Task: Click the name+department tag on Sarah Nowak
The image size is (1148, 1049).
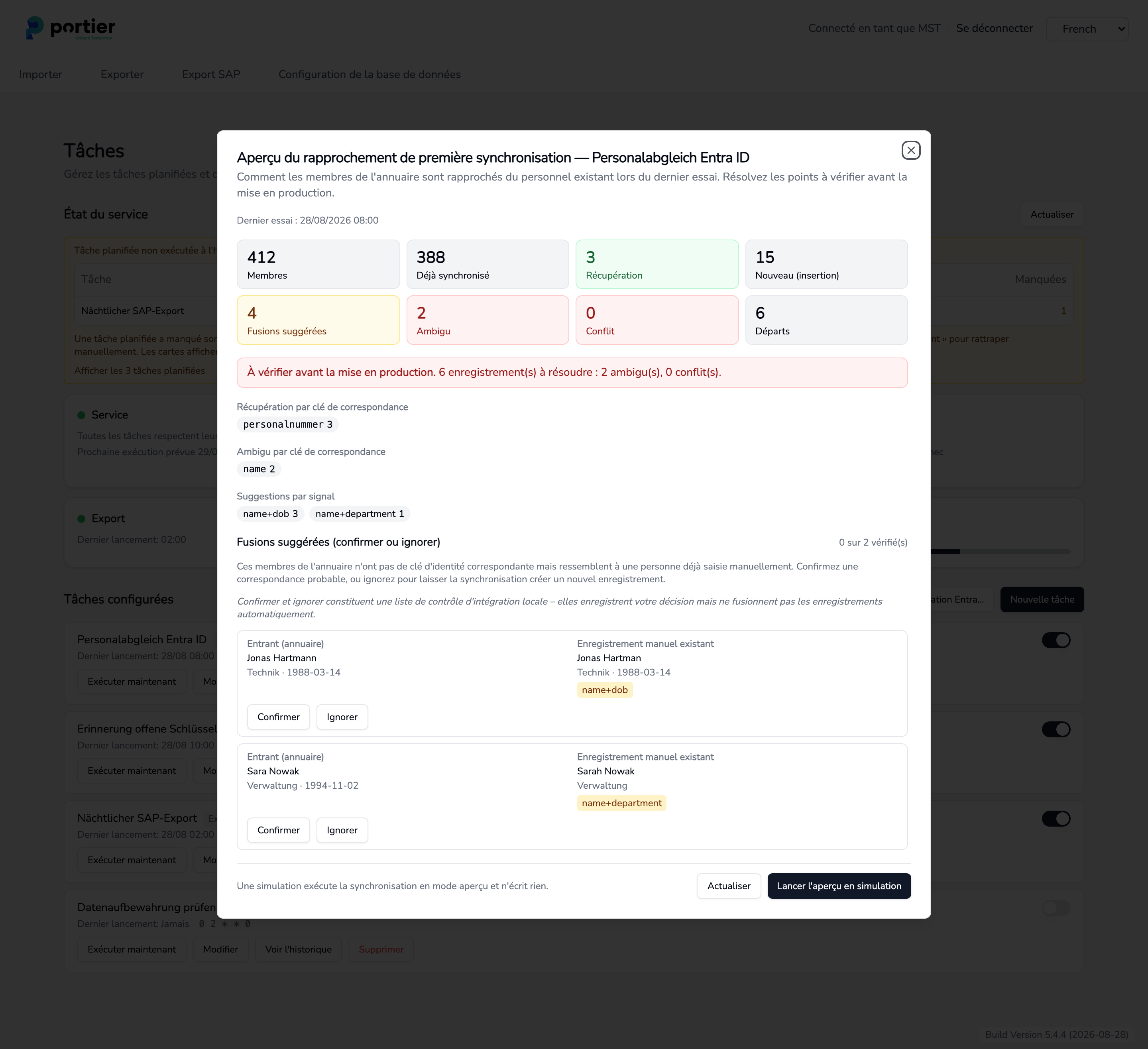Action: 622,803
